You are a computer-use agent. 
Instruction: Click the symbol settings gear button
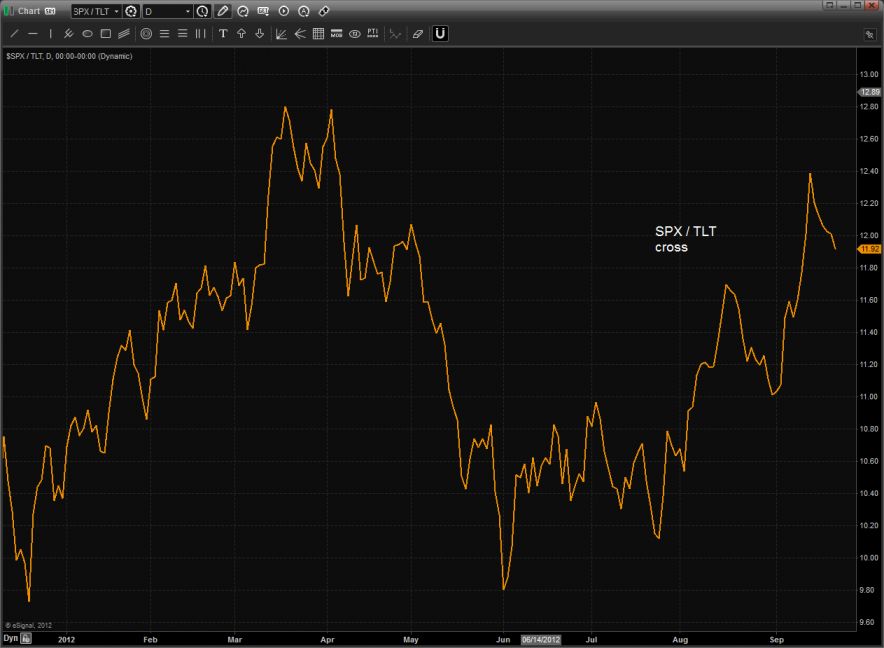click(130, 11)
